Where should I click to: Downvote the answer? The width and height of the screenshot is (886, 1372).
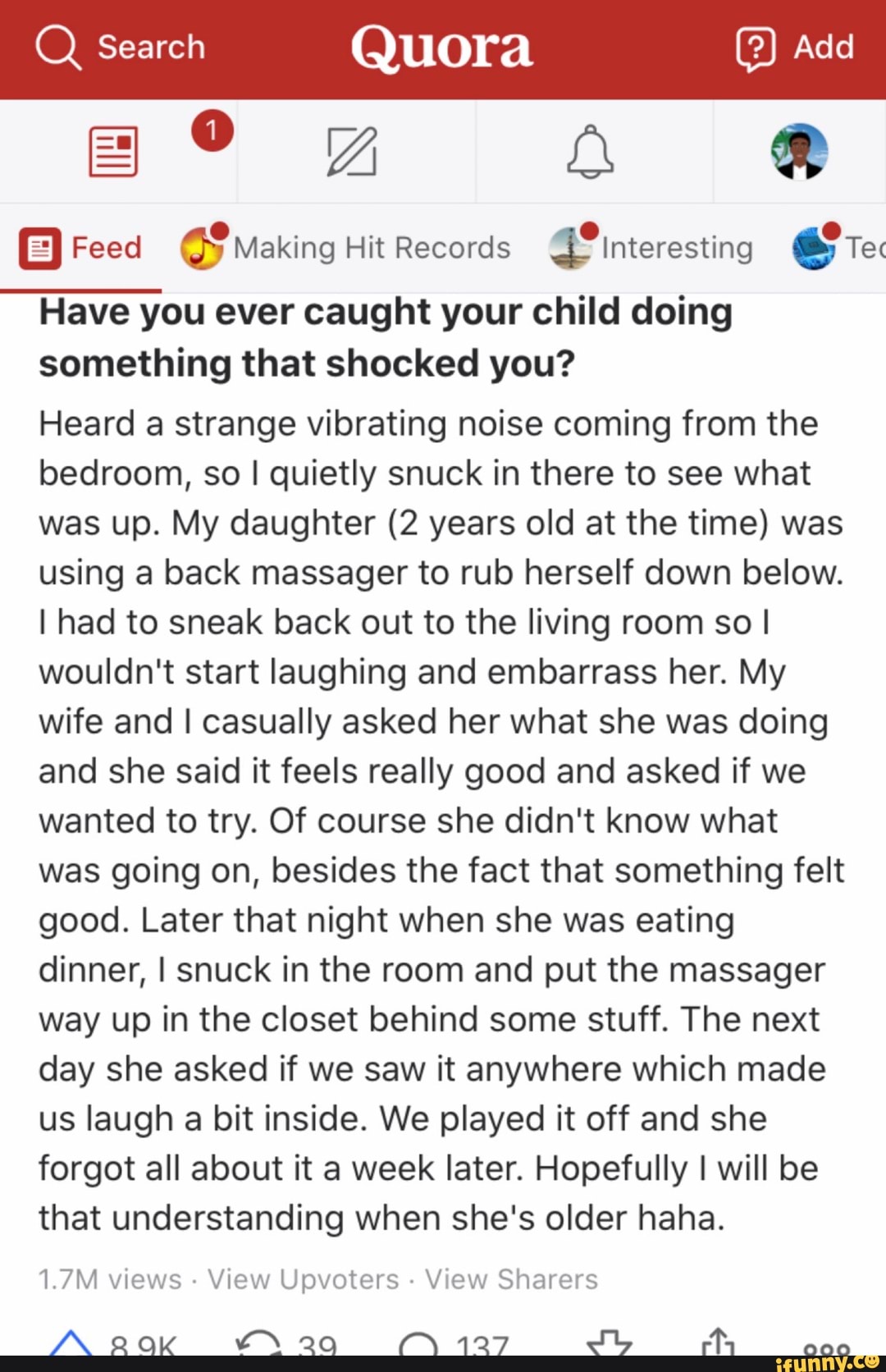click(610, 1344)
